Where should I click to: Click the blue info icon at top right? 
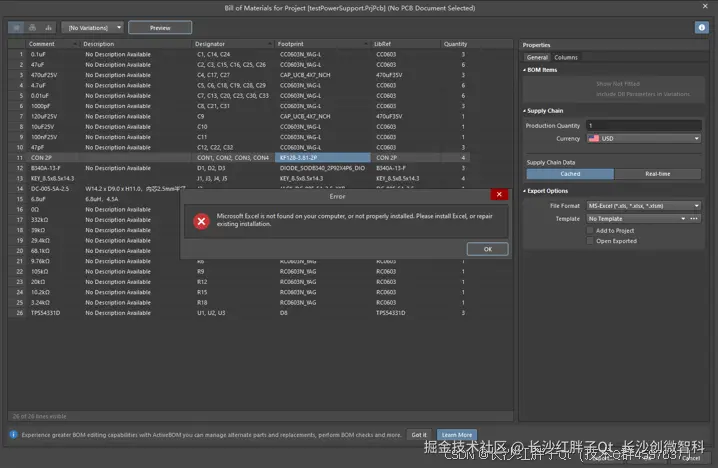(x=702, y=27)
